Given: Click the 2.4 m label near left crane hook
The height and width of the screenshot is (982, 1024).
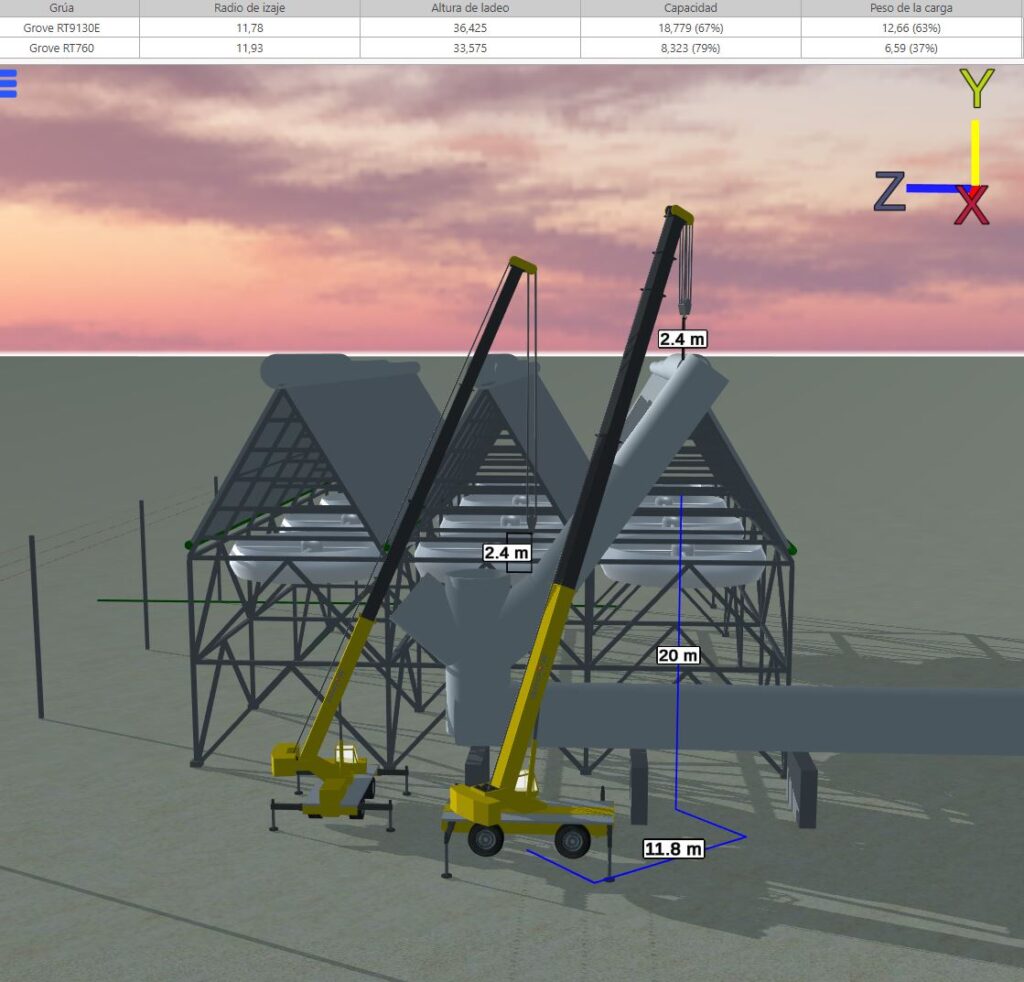Looking at the screenshot, I should [x=506, y=553].
